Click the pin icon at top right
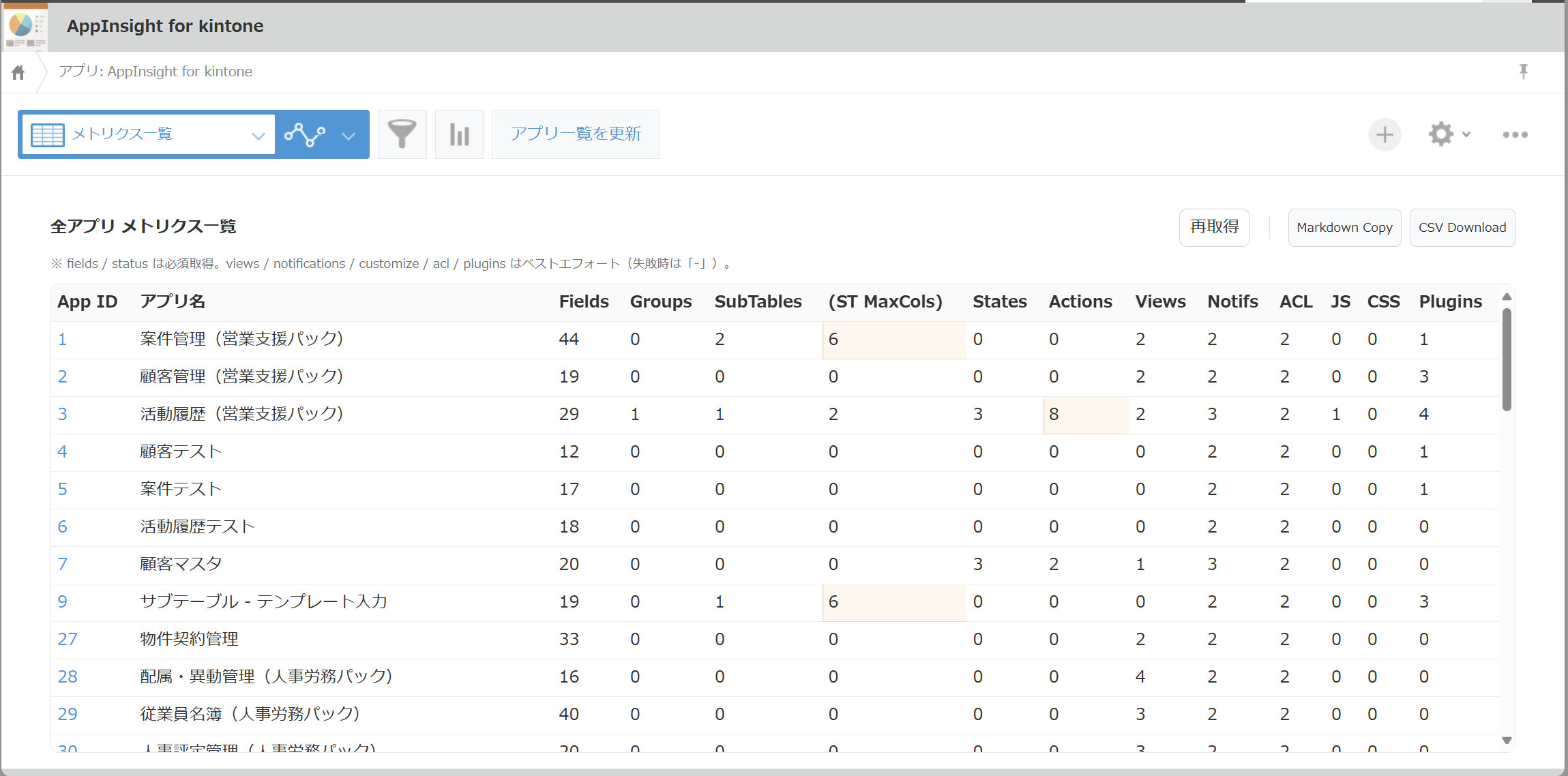1568x776 pixels. [1524, 72]
